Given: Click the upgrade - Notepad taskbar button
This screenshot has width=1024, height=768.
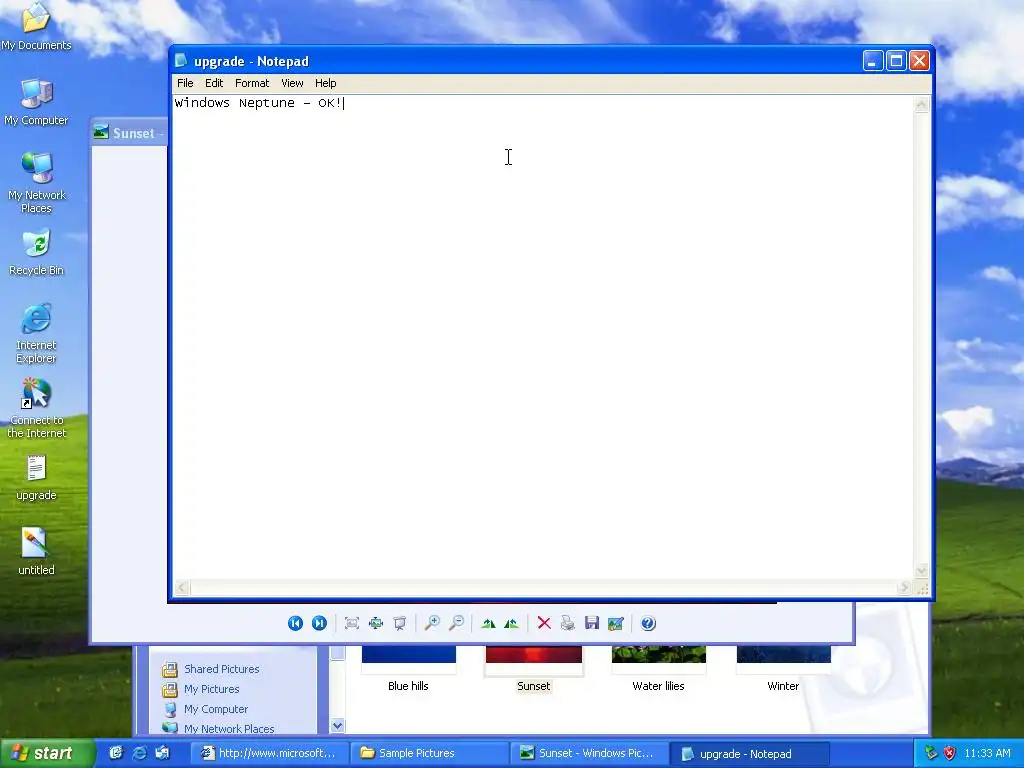Looking at the screenshot, I should click(x=750, y=753).
